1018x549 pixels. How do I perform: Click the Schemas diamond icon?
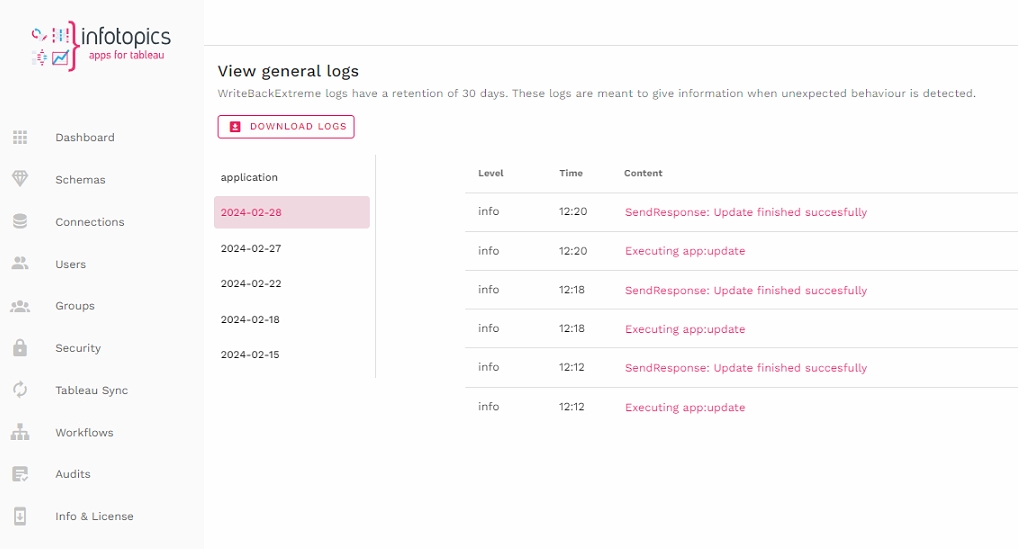tap(20, 179)
